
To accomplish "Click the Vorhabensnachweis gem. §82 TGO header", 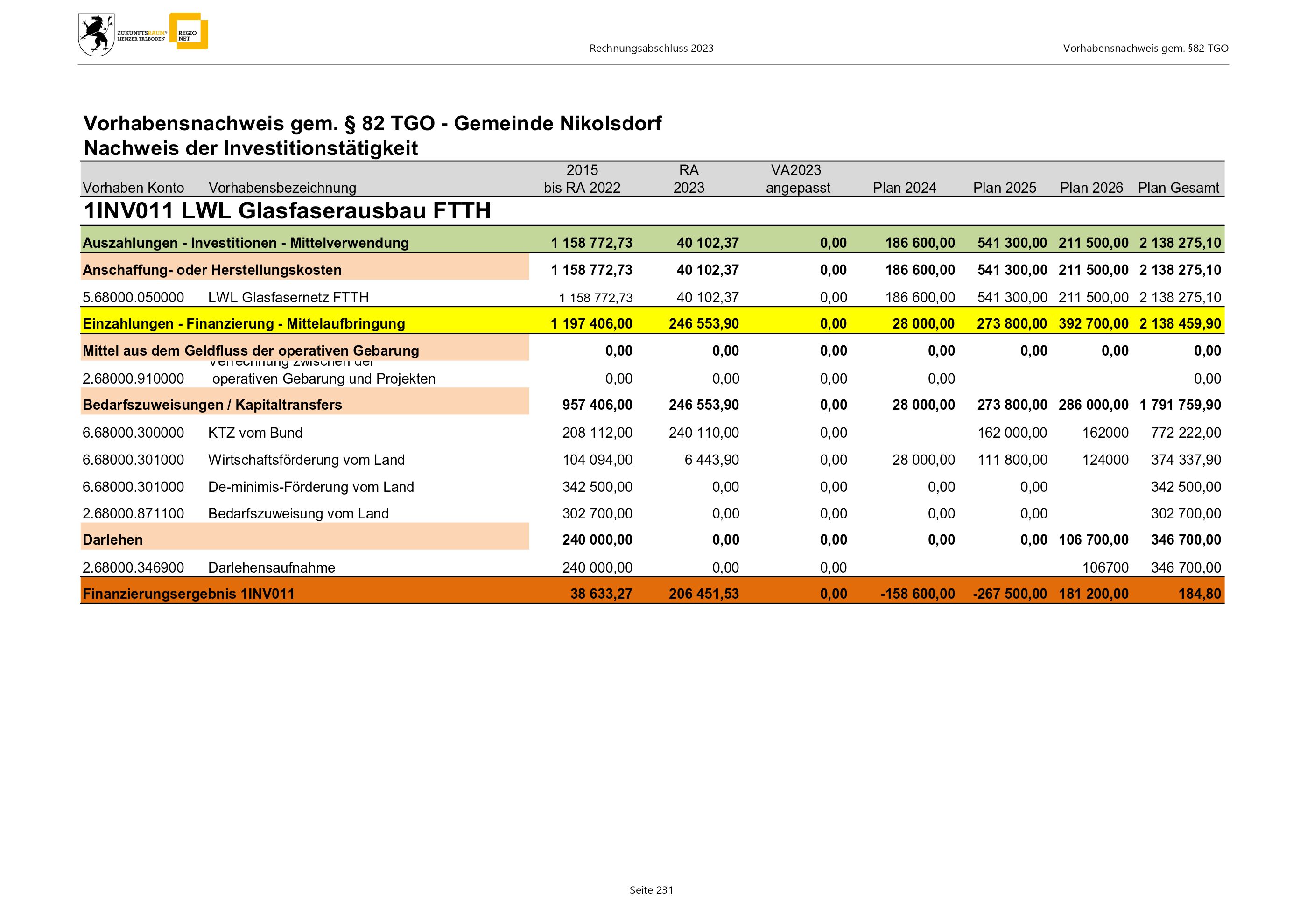I will pos(1145,49).
